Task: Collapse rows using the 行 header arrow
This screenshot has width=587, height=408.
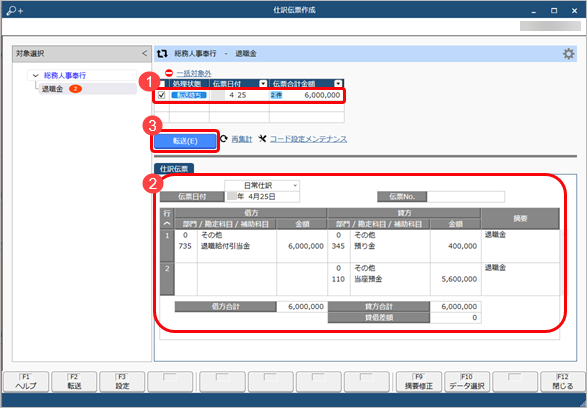Action: click(167, 224)
